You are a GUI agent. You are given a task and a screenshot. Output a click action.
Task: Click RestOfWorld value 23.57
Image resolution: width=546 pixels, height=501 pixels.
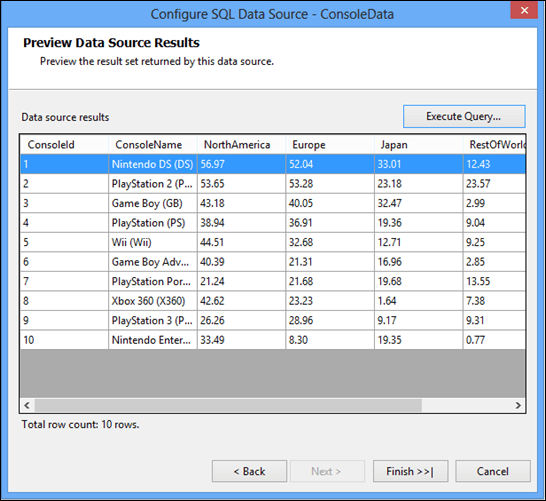tap(494, 183)
